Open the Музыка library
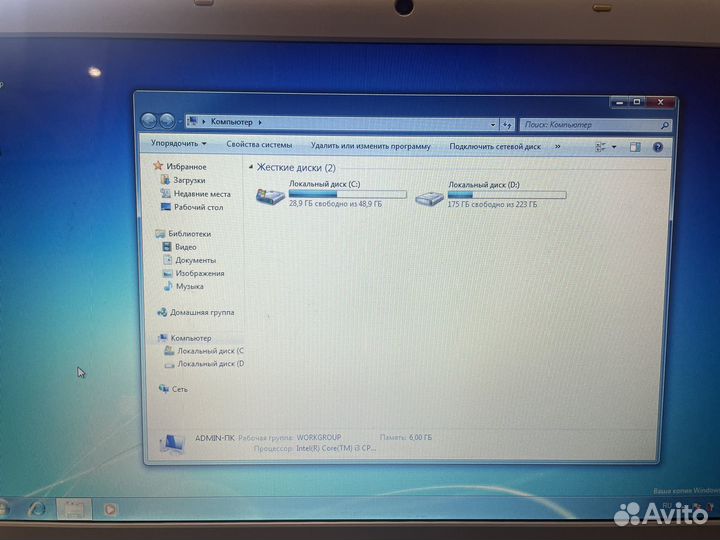The width and height of the screenshot is (720, 540). point(189,286)
